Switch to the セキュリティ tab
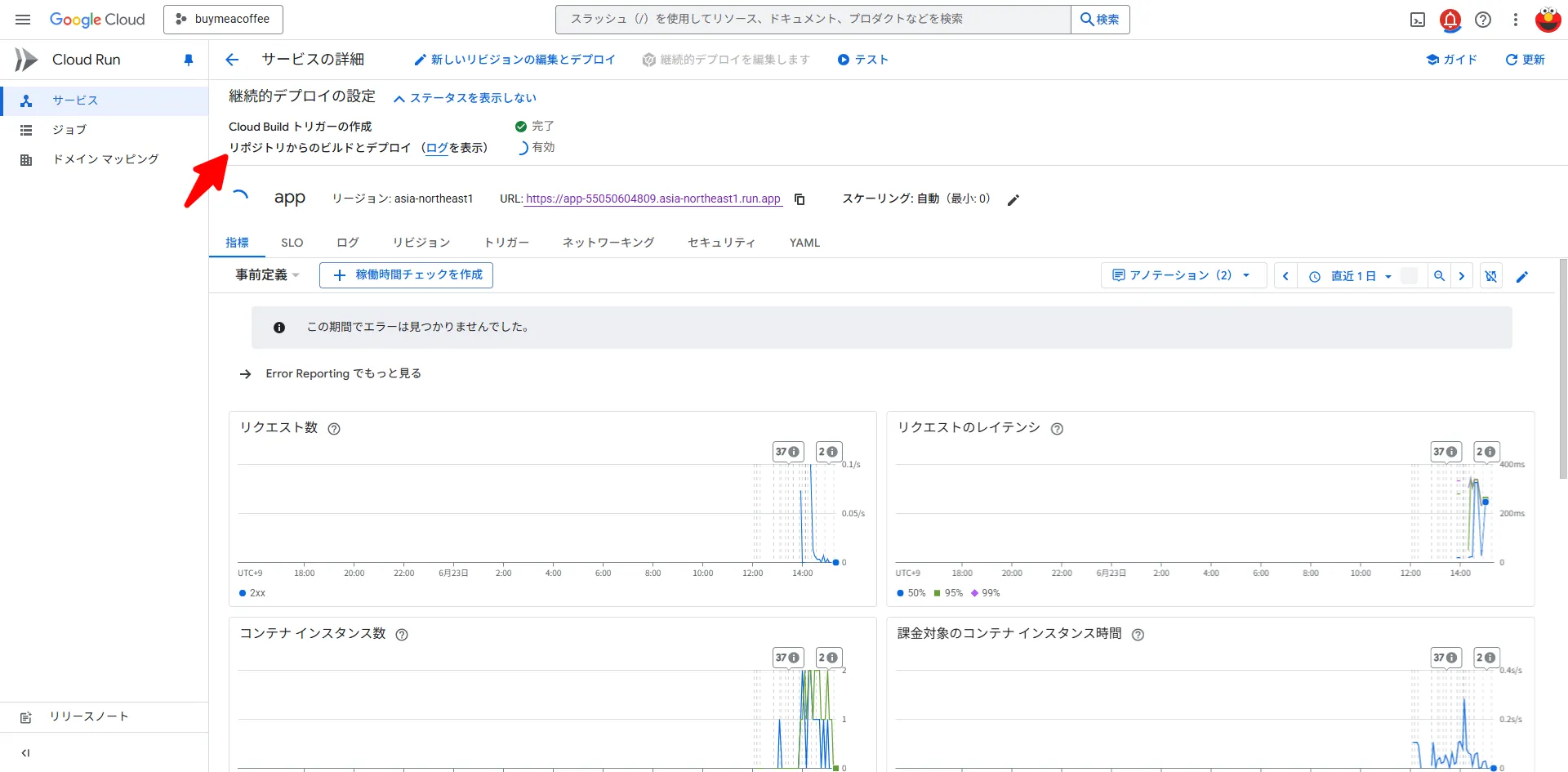 (x=722, y=243)
